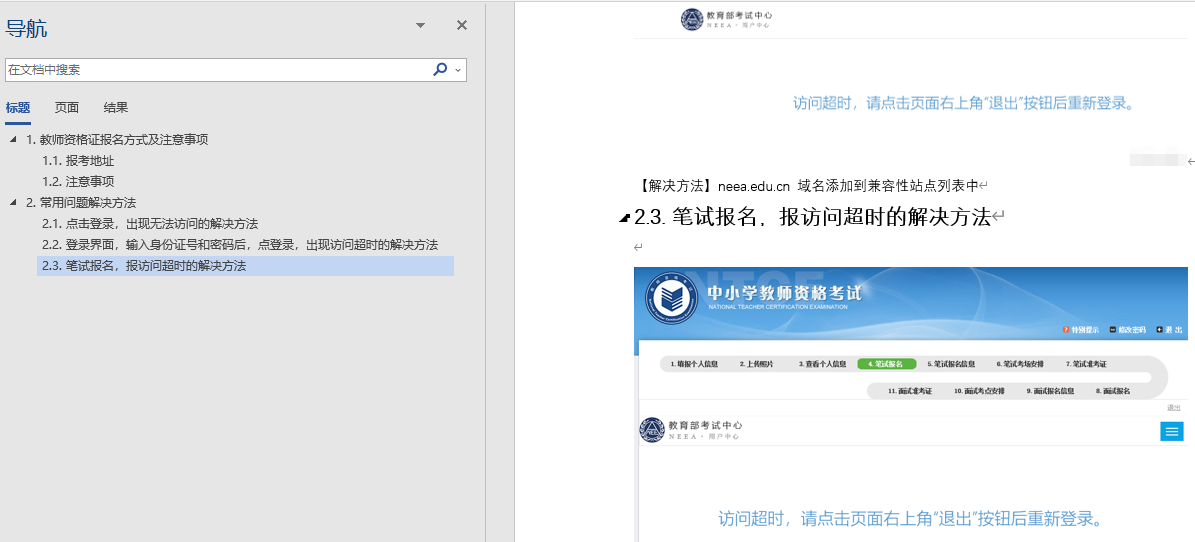Click 退 出 with icon in blue header
The width and height of the screenshot is (1195, 542).
click(1169, 330)
